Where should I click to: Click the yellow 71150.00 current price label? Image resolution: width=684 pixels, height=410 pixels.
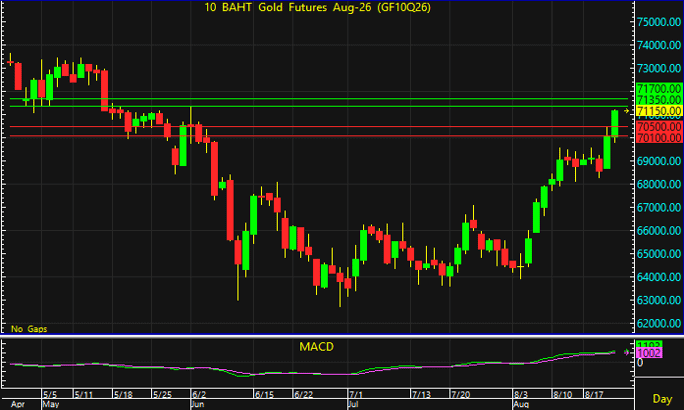pos(659,111)
